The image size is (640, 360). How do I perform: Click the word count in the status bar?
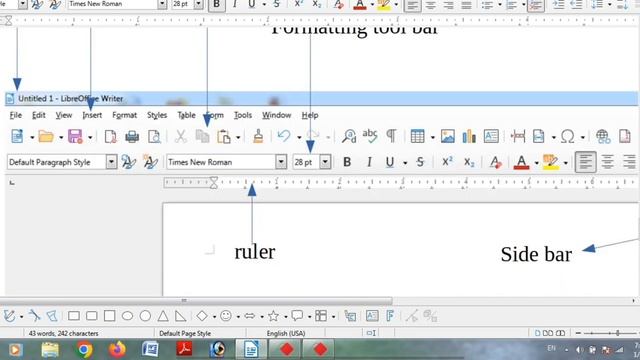(63, 333)
